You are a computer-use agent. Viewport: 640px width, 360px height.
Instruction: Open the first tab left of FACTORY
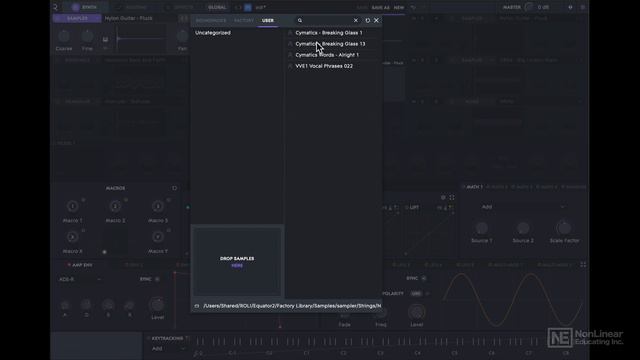pos(211,20)
